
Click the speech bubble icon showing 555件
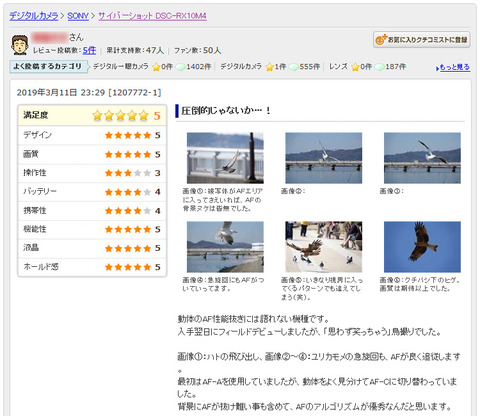click(294, 67)
